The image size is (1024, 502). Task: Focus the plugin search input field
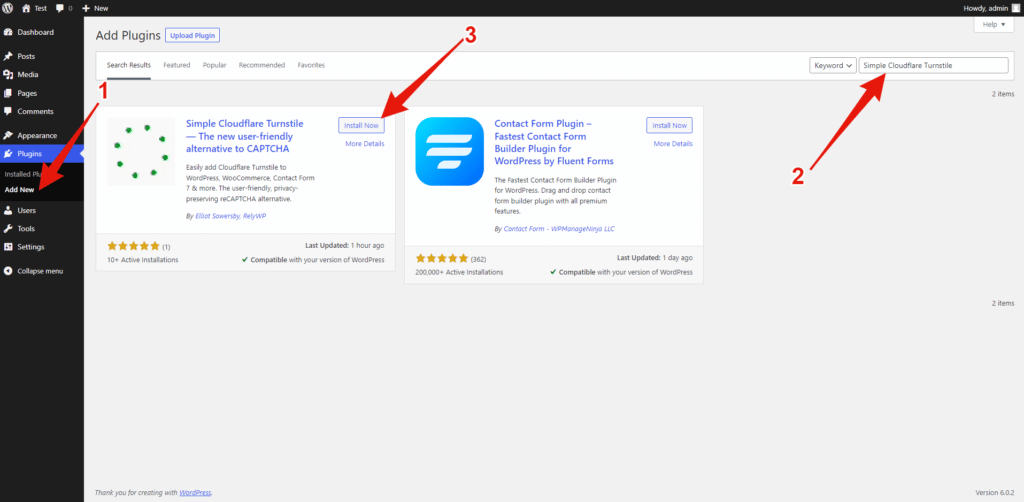(x=934, y=65)
